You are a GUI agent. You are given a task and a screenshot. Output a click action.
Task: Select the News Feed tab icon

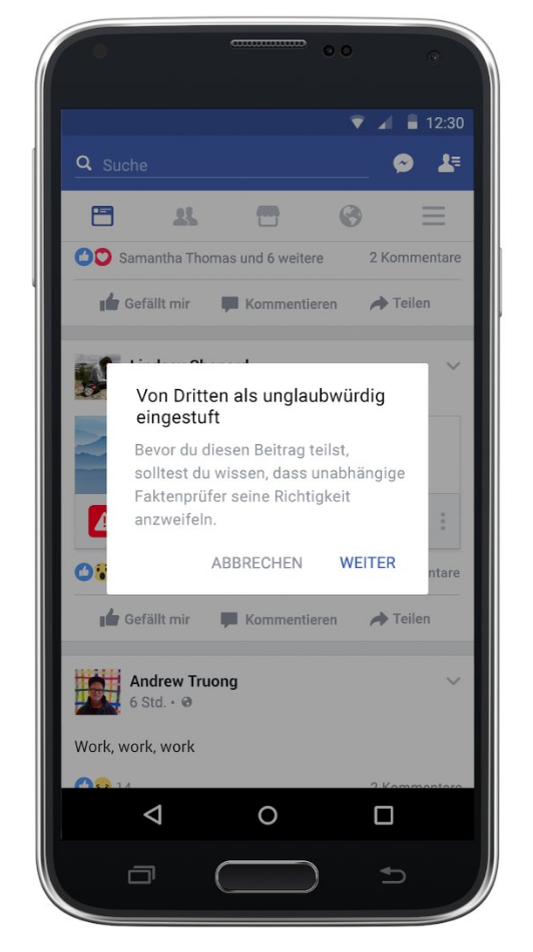coord(103,216)
